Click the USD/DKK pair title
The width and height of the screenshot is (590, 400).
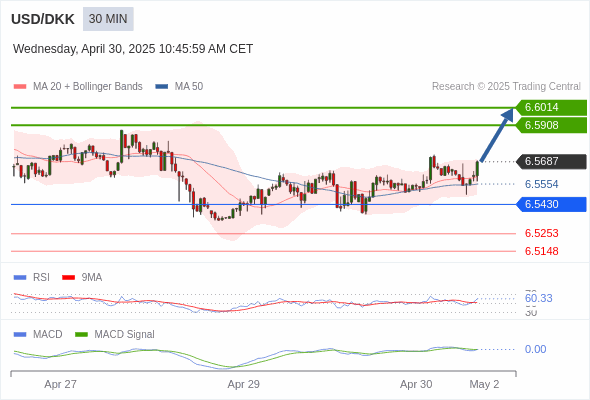(43, 19)
